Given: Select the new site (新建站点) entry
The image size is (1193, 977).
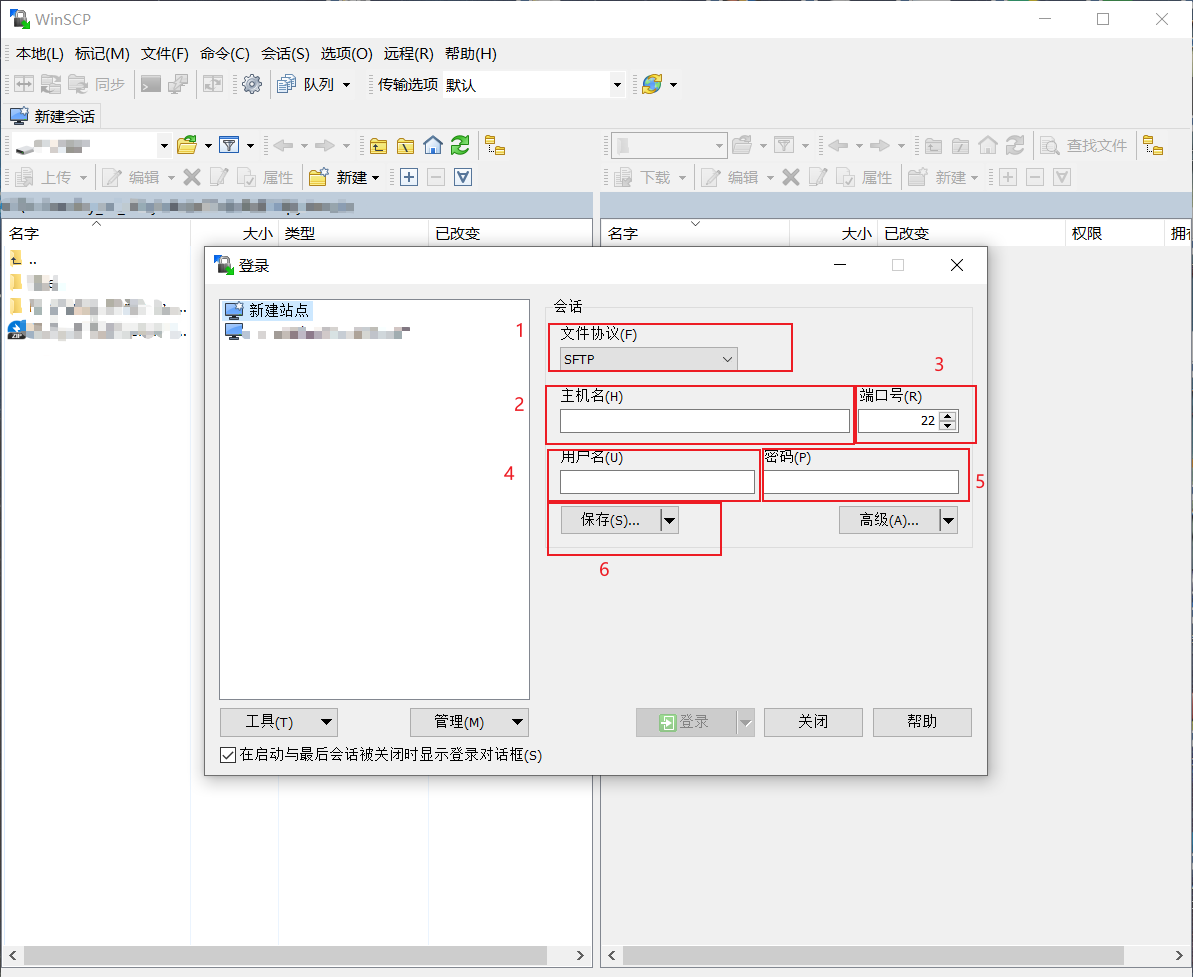Looking at the screenshot, I should pyautogui.click(x=268, y=310).
